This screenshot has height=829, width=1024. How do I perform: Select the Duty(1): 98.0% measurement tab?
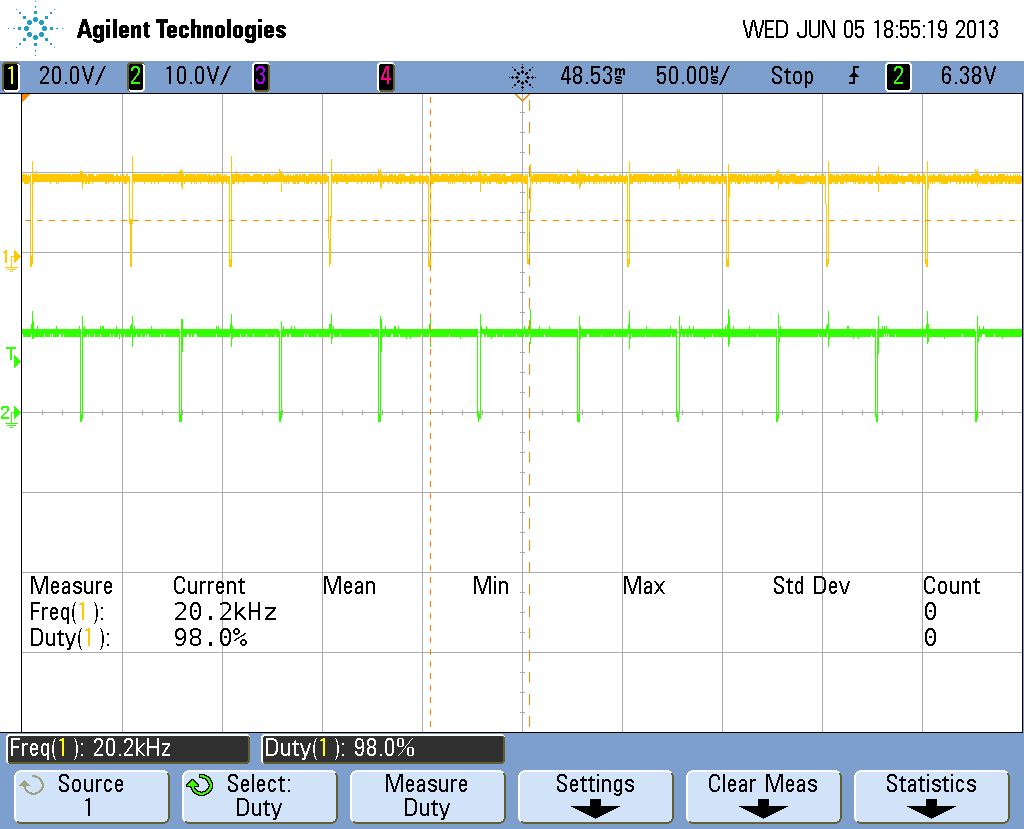pyautogui.click(x=382, y=748)
